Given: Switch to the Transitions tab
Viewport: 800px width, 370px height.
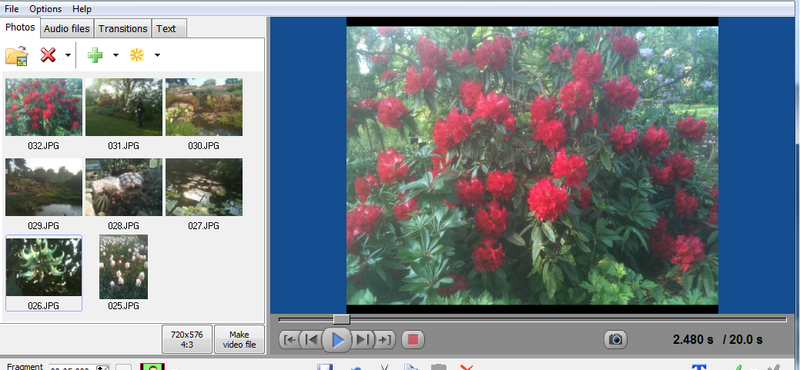Looking at the screenshot, I should (123, 29).
